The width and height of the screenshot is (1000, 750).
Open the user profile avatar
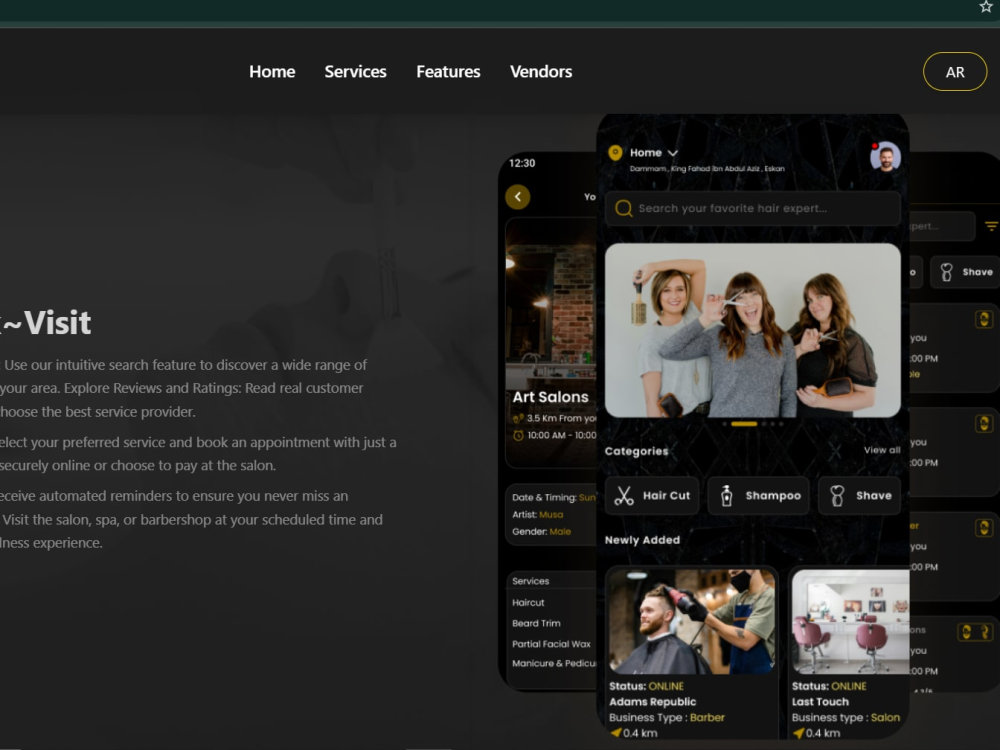click(885, 156)
